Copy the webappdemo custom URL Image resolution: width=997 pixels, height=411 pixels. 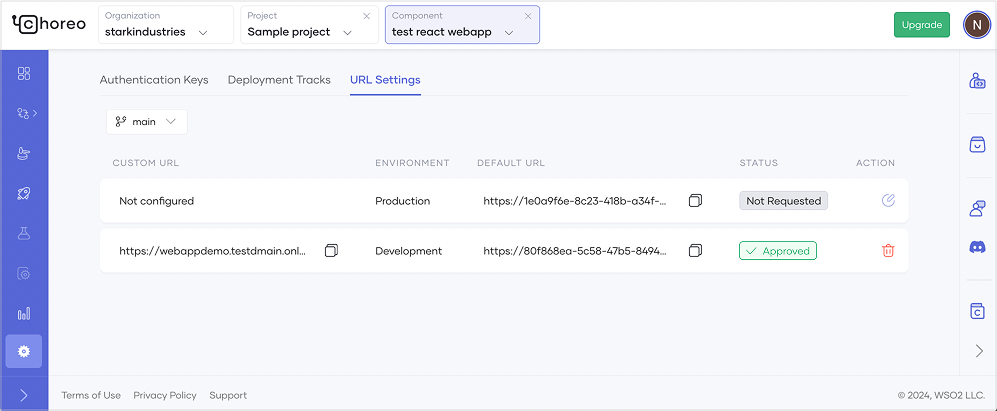click(x=331, y=251)
